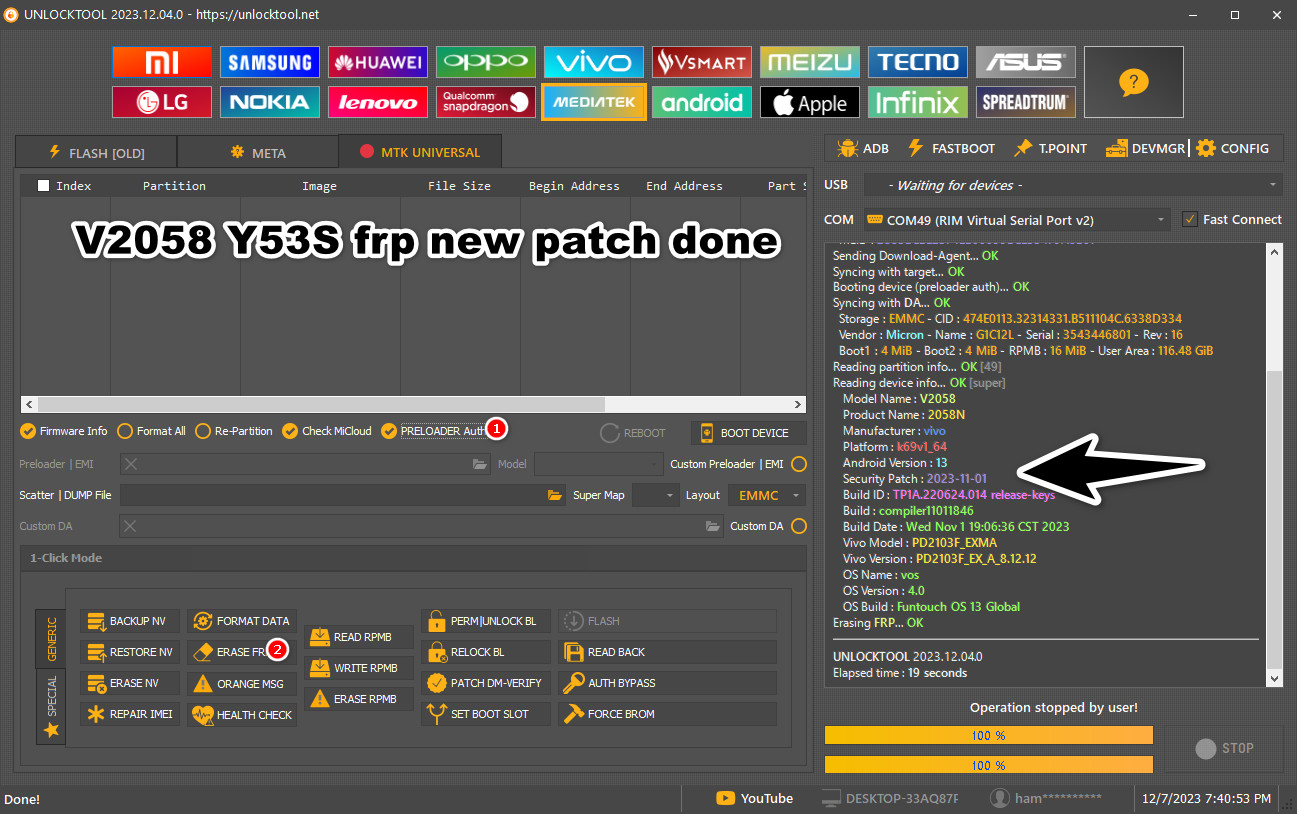Click PATCH DM-VERIFY button
Image resolution: width=1297 pixels, height=814 pixels.
[486, 683]
